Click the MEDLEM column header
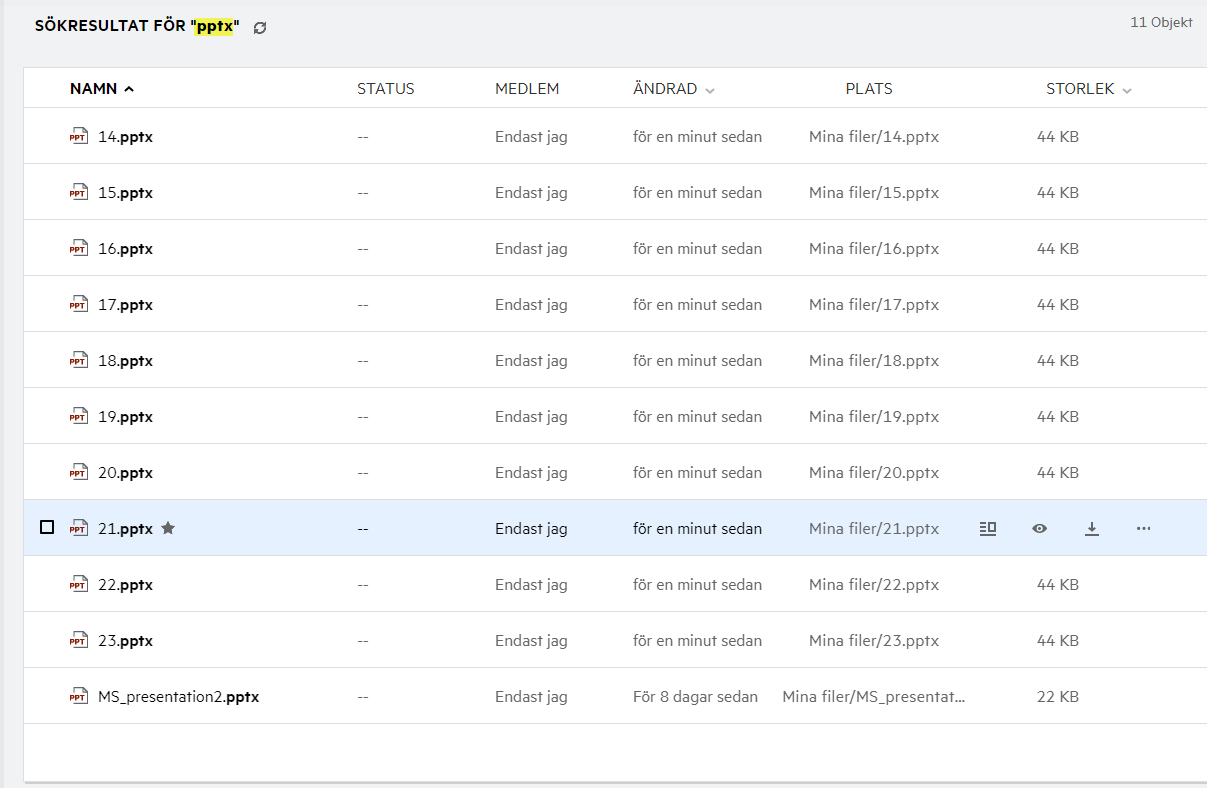This screenshot has height=788, width=1207. pos(527,89)
